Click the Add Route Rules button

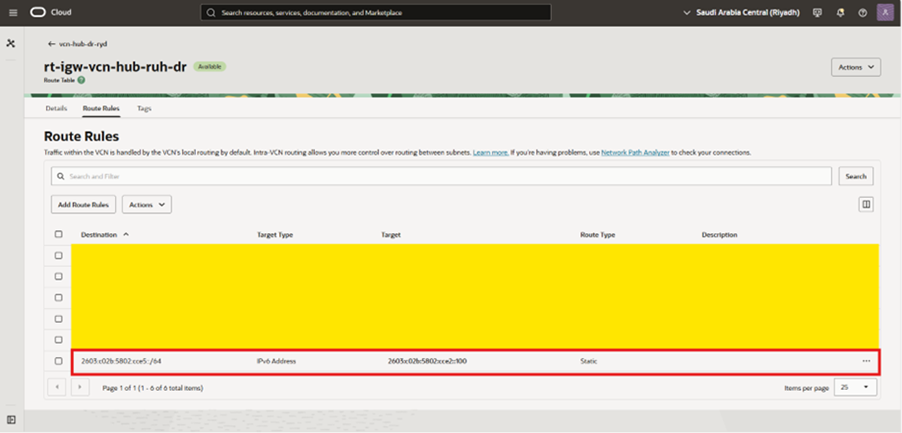(x=84, y=204)
